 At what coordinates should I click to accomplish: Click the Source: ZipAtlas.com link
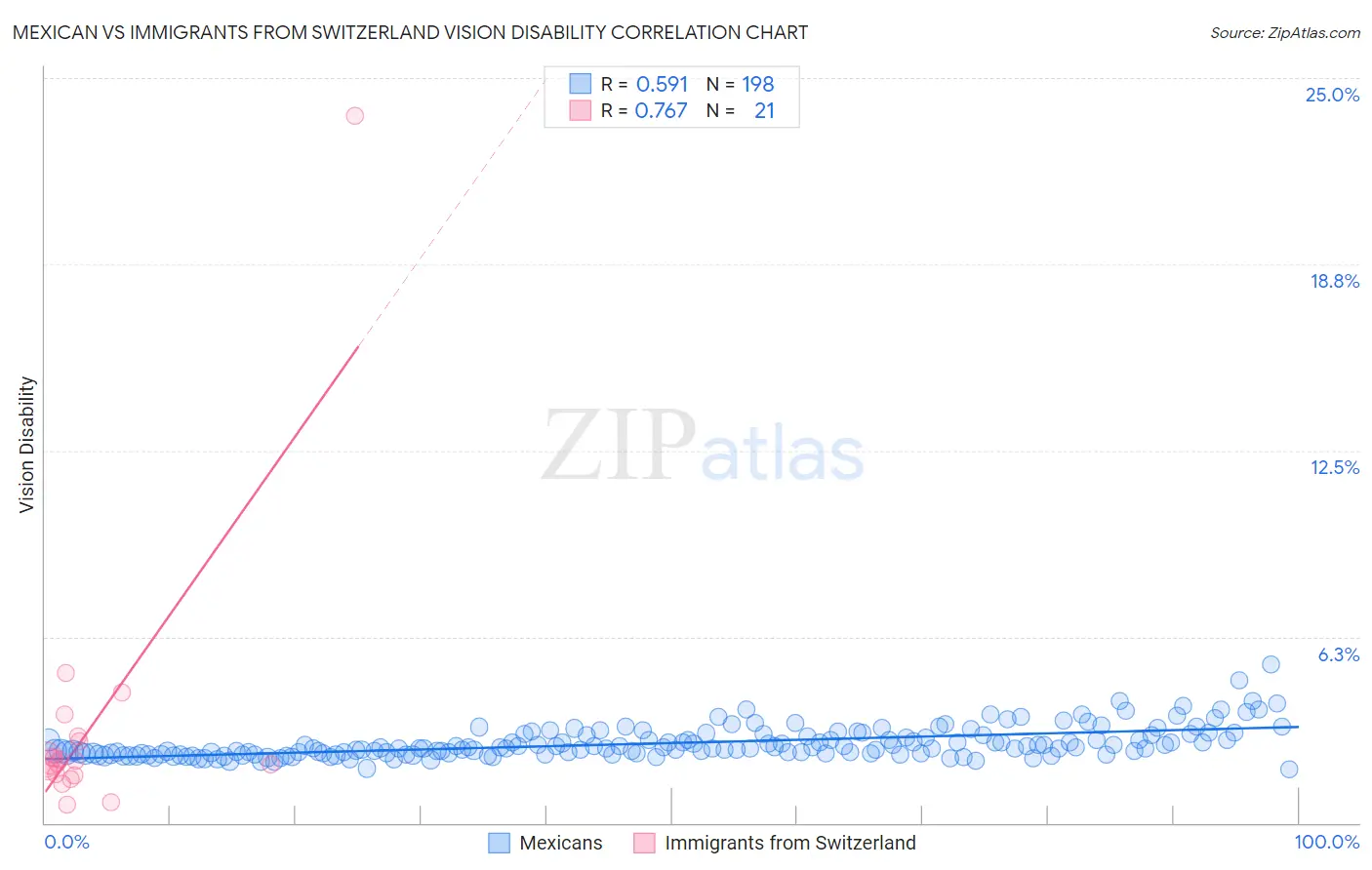click(x=1285, y=32)
